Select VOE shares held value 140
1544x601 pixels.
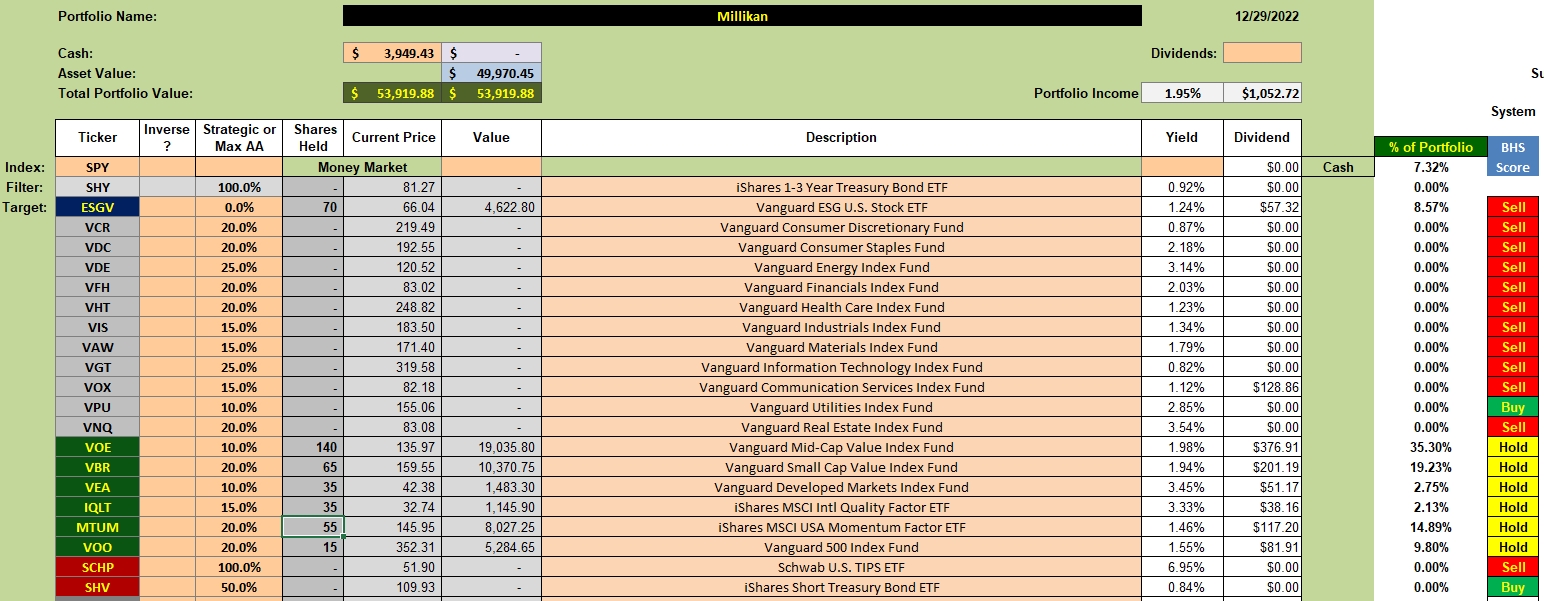coord(312,447)
